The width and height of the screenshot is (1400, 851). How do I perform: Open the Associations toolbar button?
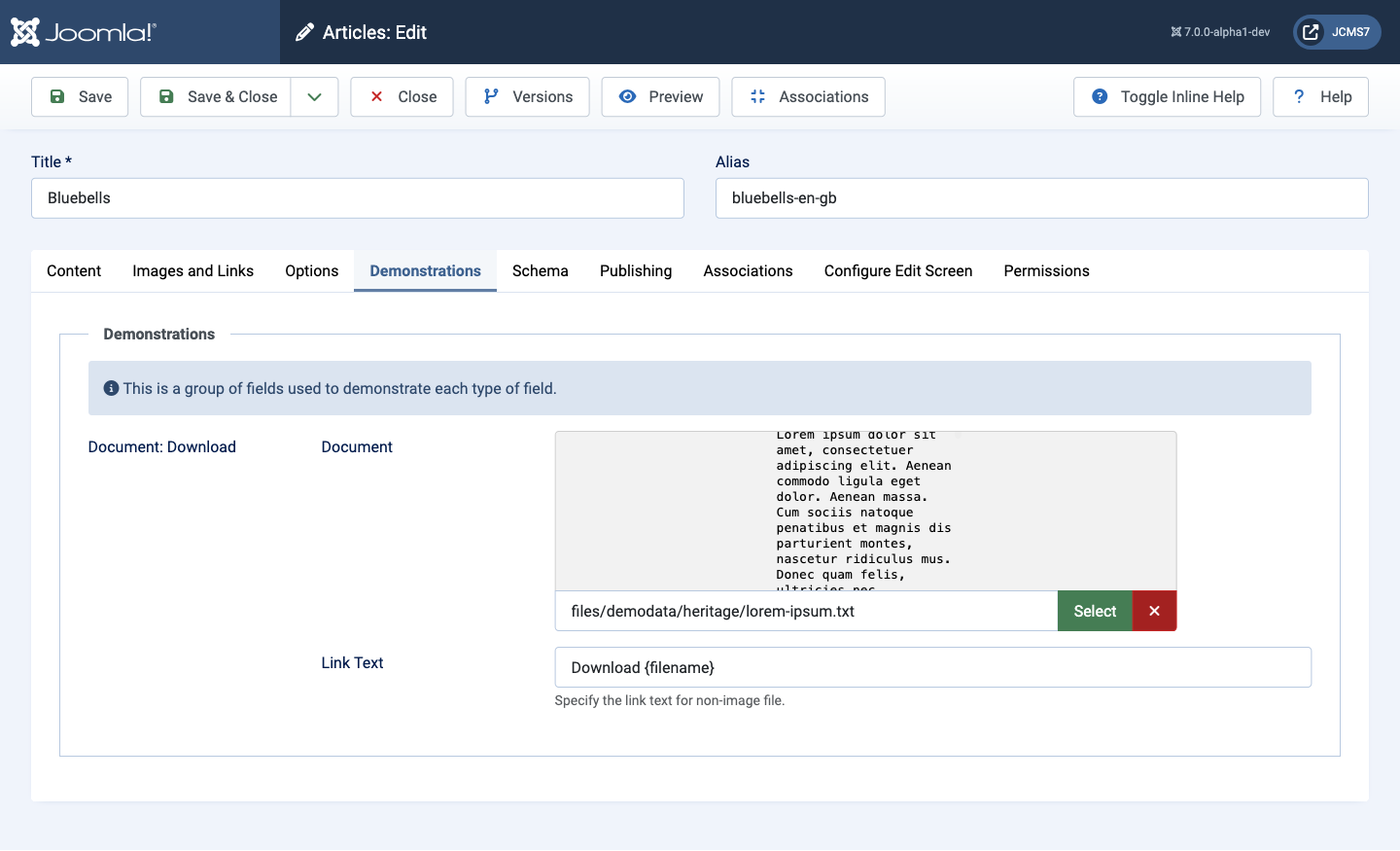[808, 96]
